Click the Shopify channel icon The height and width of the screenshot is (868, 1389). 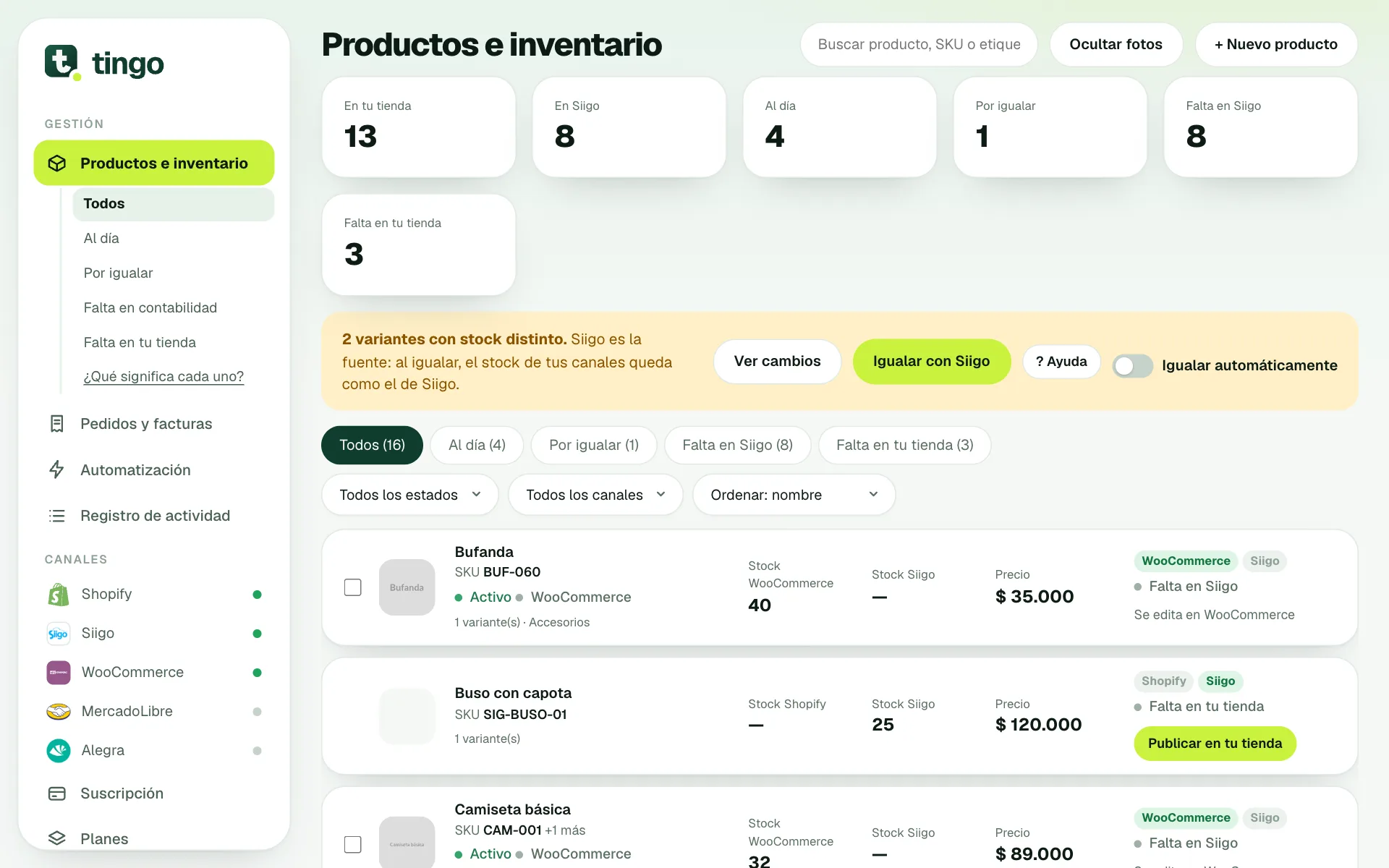(59, 595)
